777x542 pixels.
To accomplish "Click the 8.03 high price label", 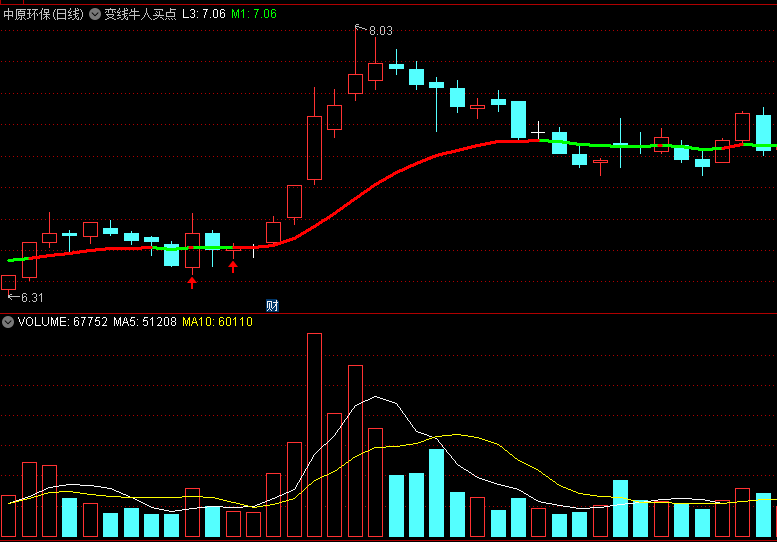I will tap(381, 31).
